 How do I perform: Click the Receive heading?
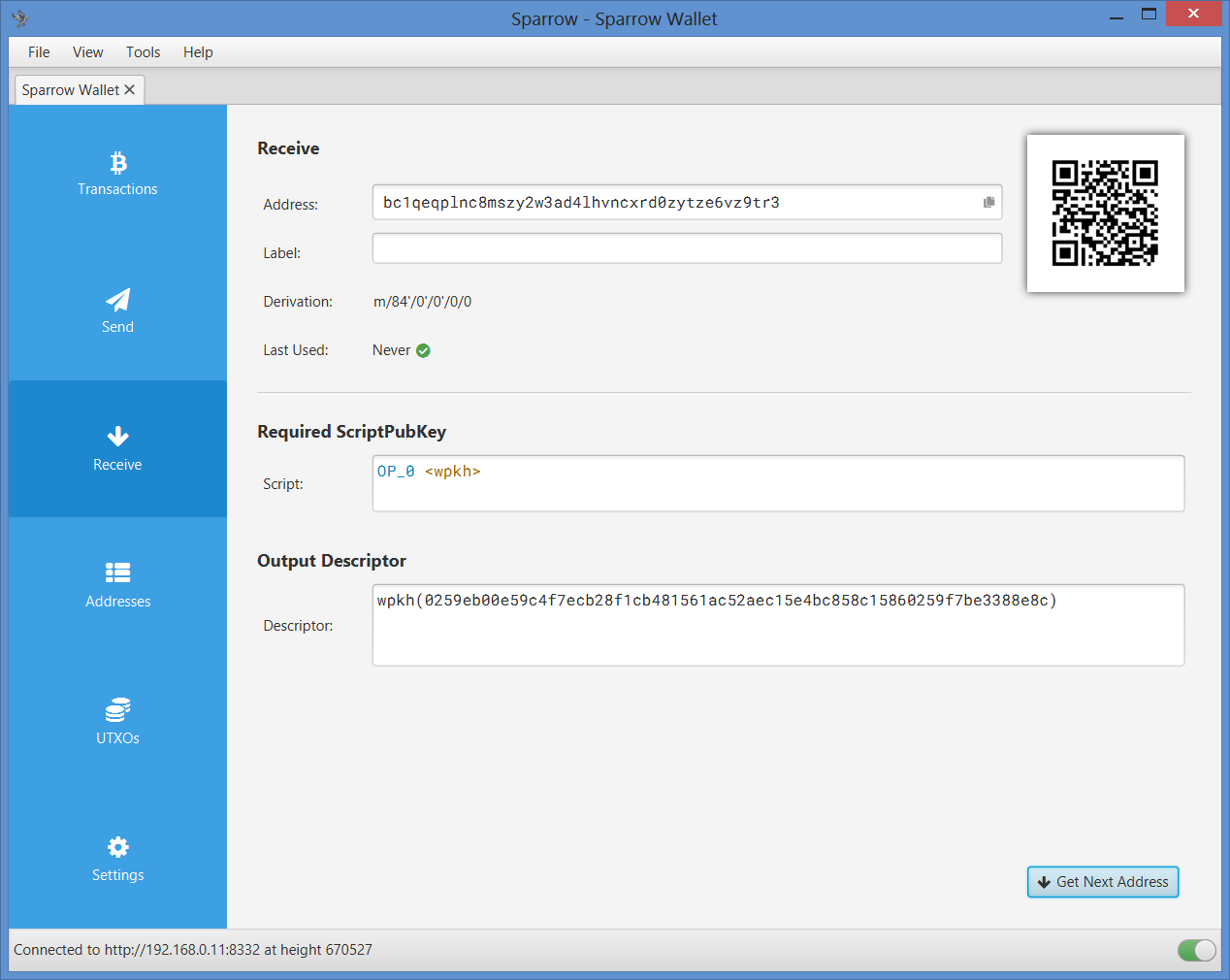288,148
